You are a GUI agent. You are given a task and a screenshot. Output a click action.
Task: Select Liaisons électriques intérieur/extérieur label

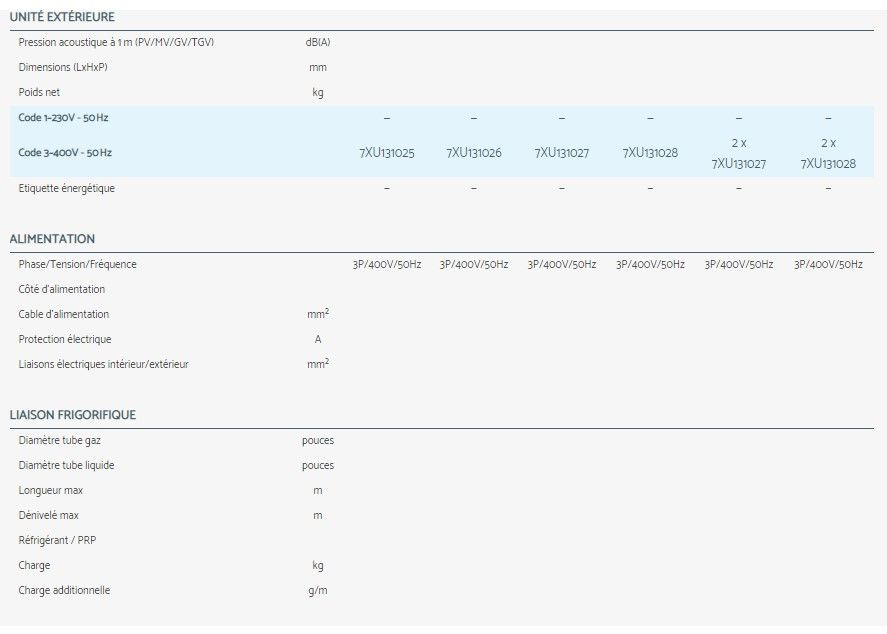103,364
